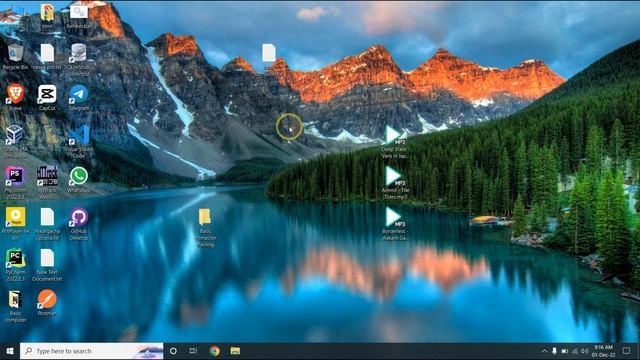Open the clock showing 01-Dec-22
640x360 pixels.
tap(603, 351)
